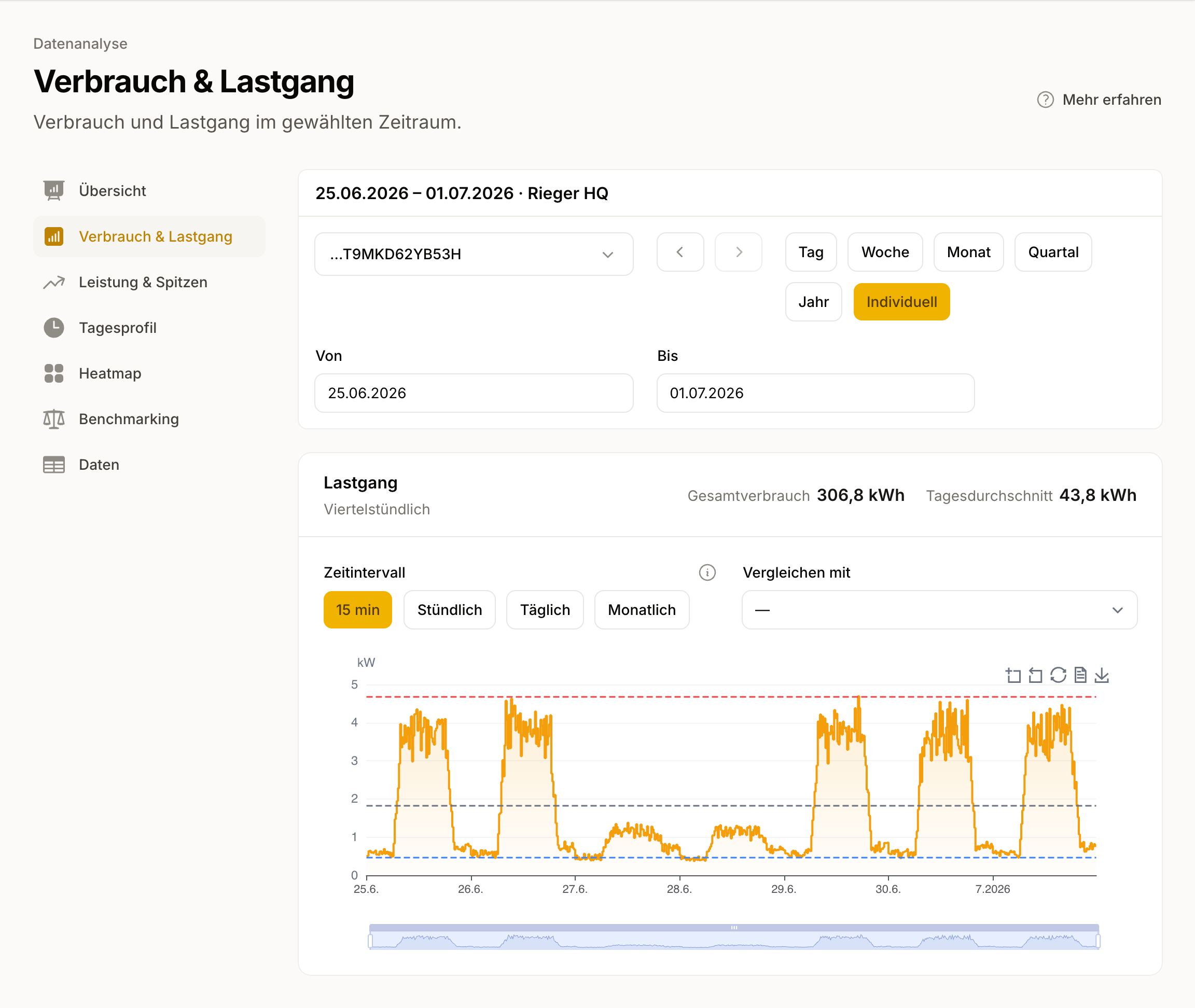The height and width of the screenshot is (1008, 1195).
Task: Choose the Monatlich interval
Action: (x=642, y=610)
